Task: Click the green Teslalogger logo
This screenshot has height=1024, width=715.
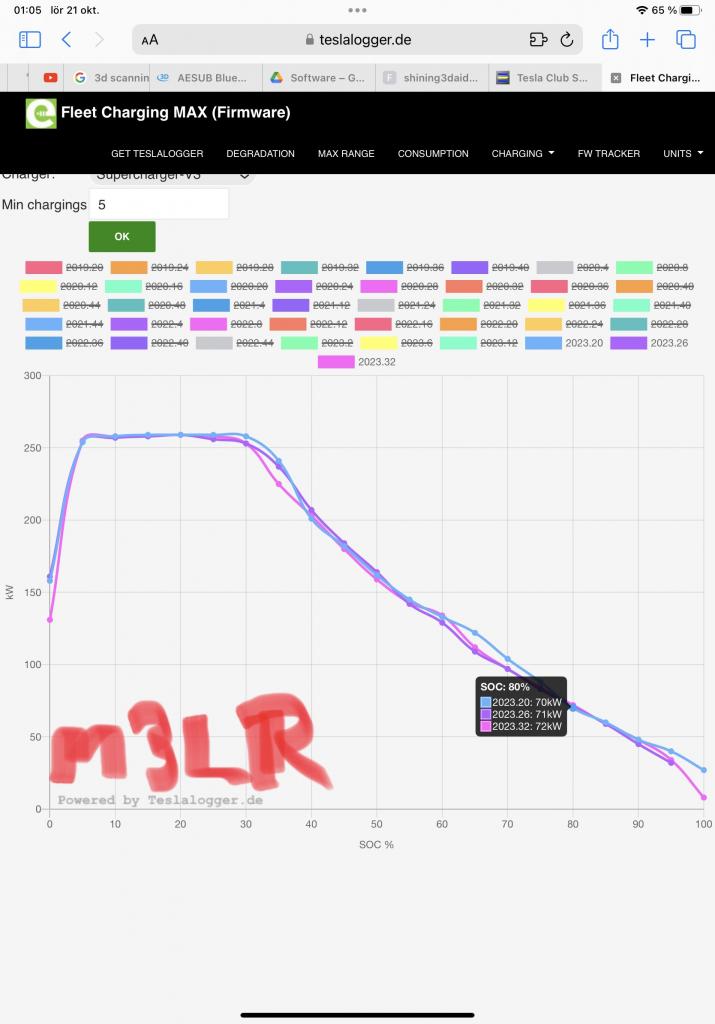Action: click(41, 113)
